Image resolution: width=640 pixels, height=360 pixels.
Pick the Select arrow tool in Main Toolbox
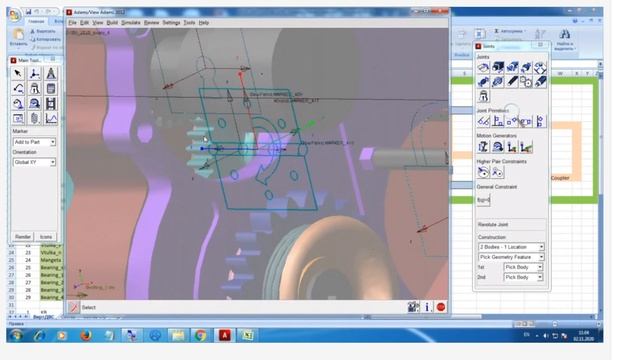(18, 73)
